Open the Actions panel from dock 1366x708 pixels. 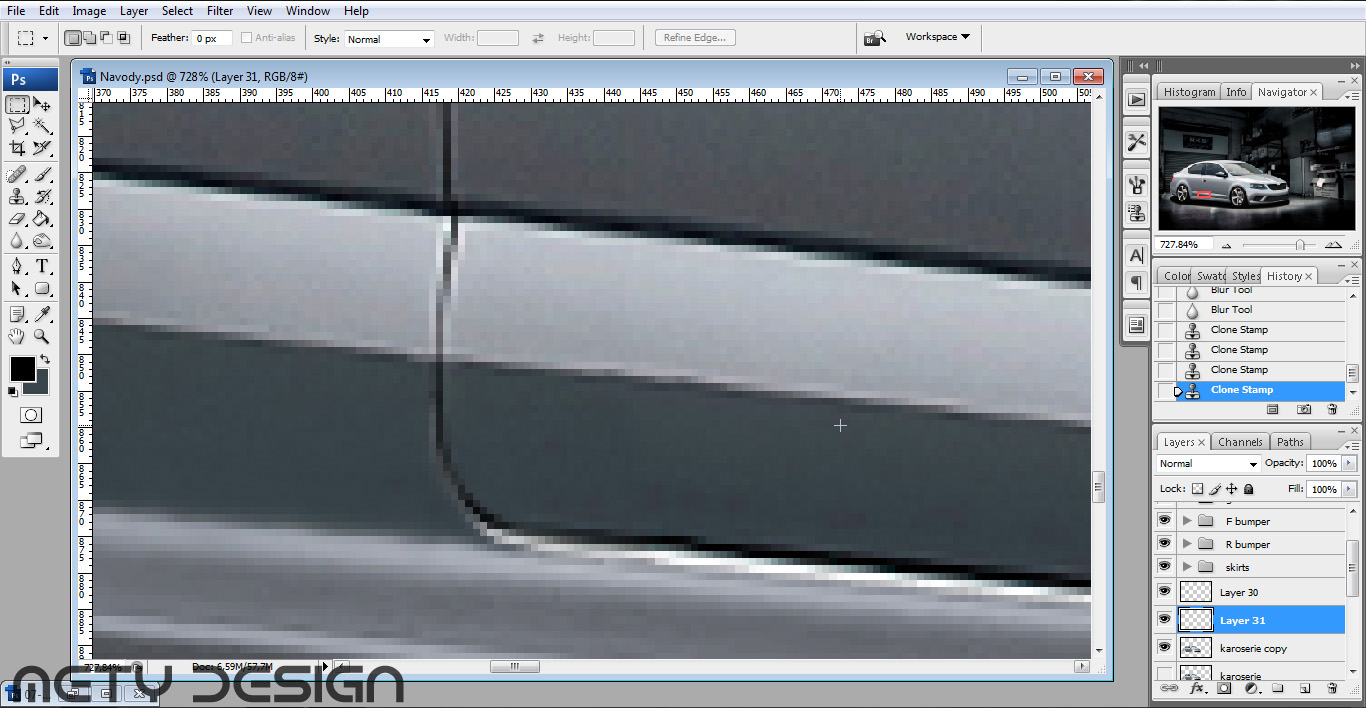[1136, 99]
